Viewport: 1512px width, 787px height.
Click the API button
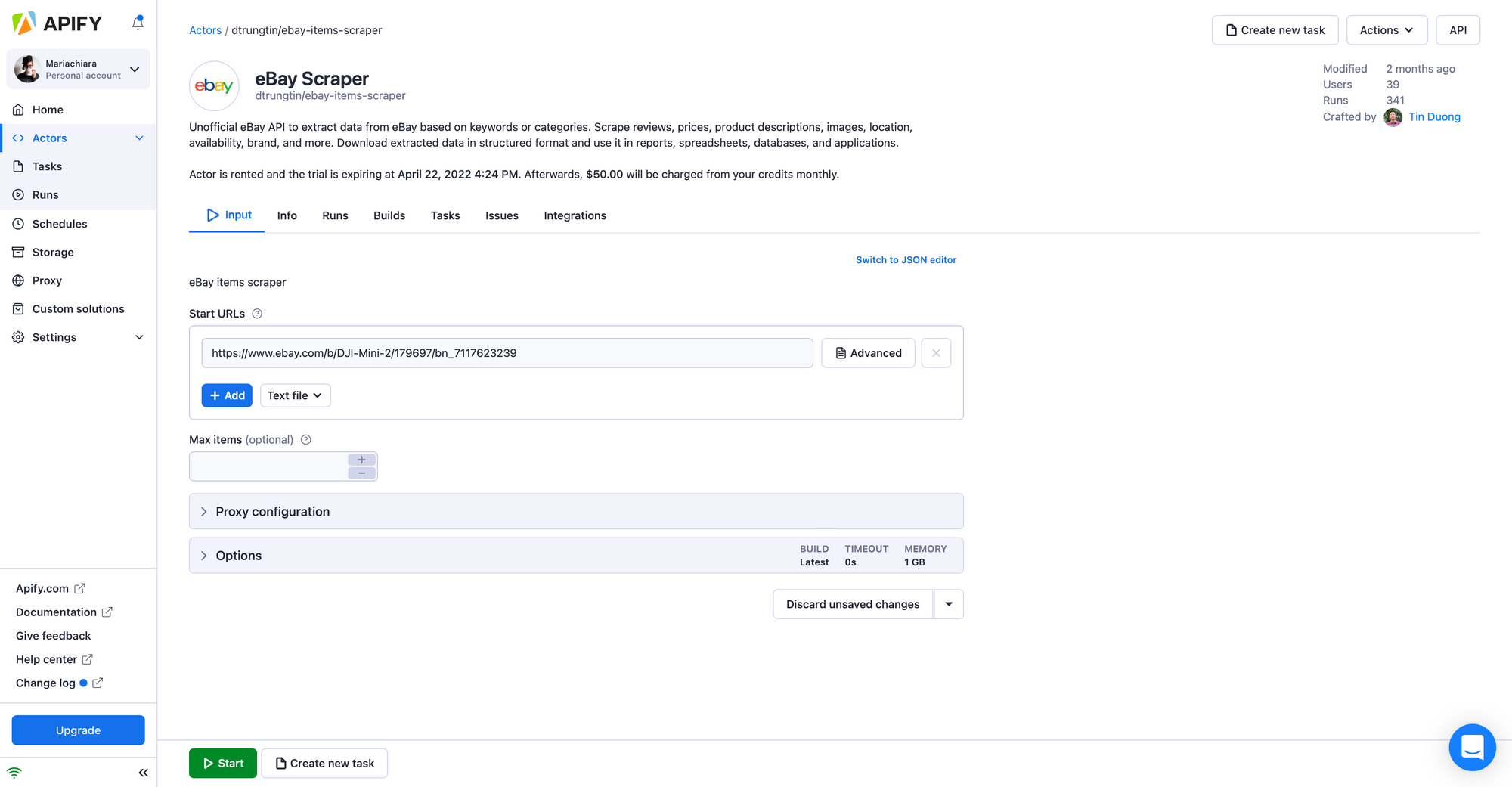click(1458, 30)
